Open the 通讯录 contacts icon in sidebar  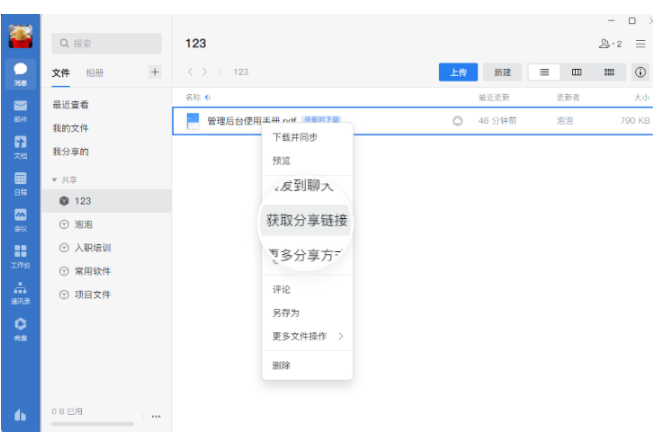(x=20, y=291)
